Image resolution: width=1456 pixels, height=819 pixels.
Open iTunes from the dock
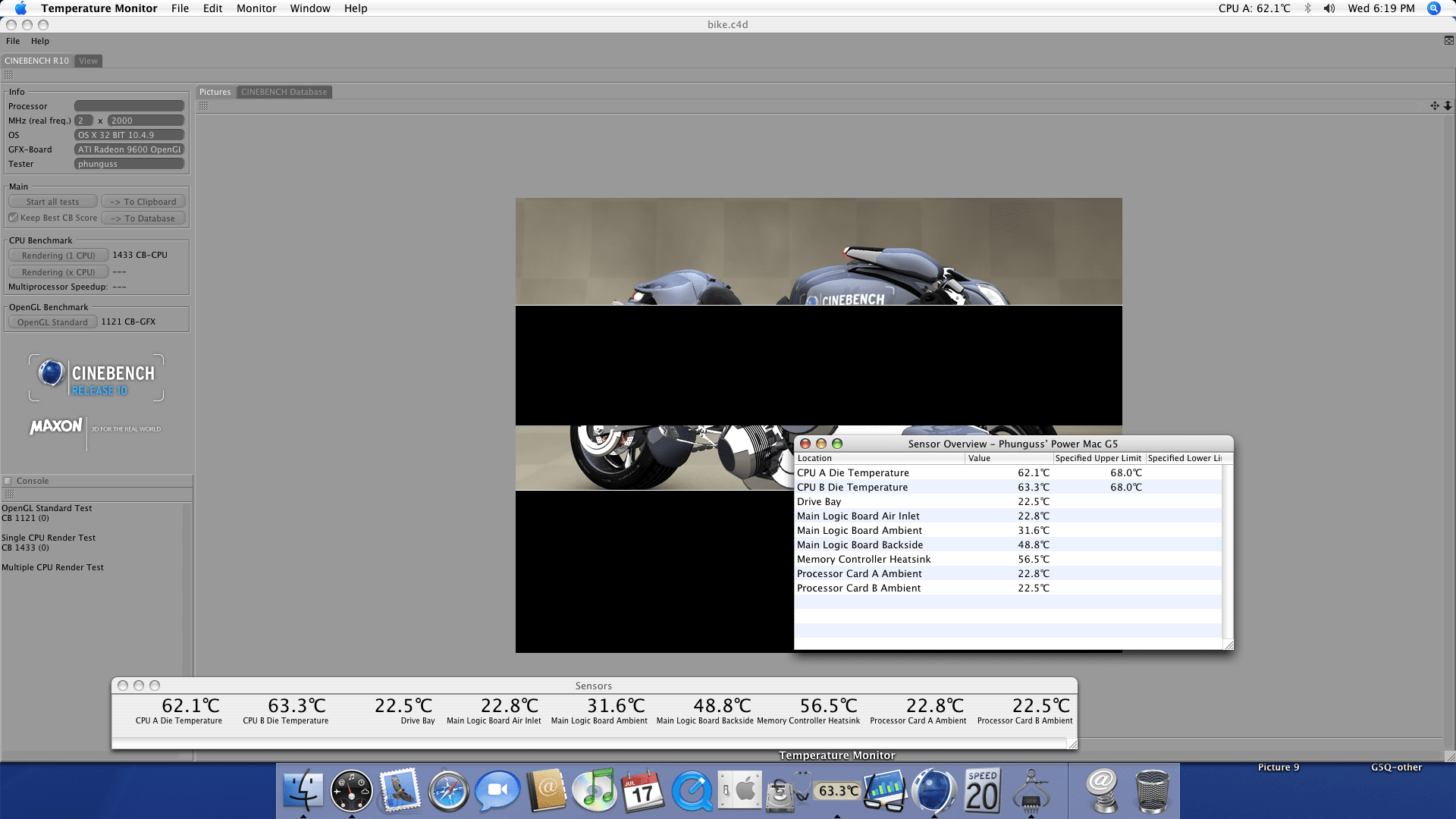click(x=595, y=790)
